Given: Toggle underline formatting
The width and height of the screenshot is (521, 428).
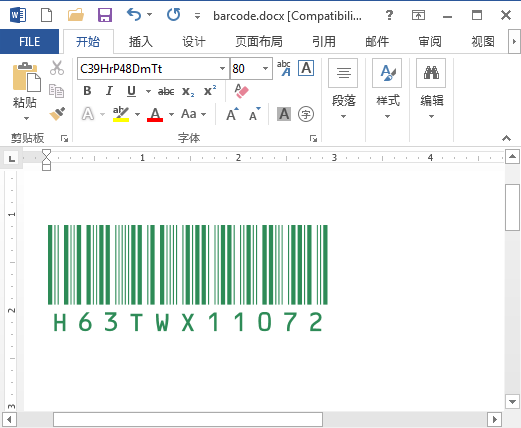Looking at the screenshot, I should [131, 91].
